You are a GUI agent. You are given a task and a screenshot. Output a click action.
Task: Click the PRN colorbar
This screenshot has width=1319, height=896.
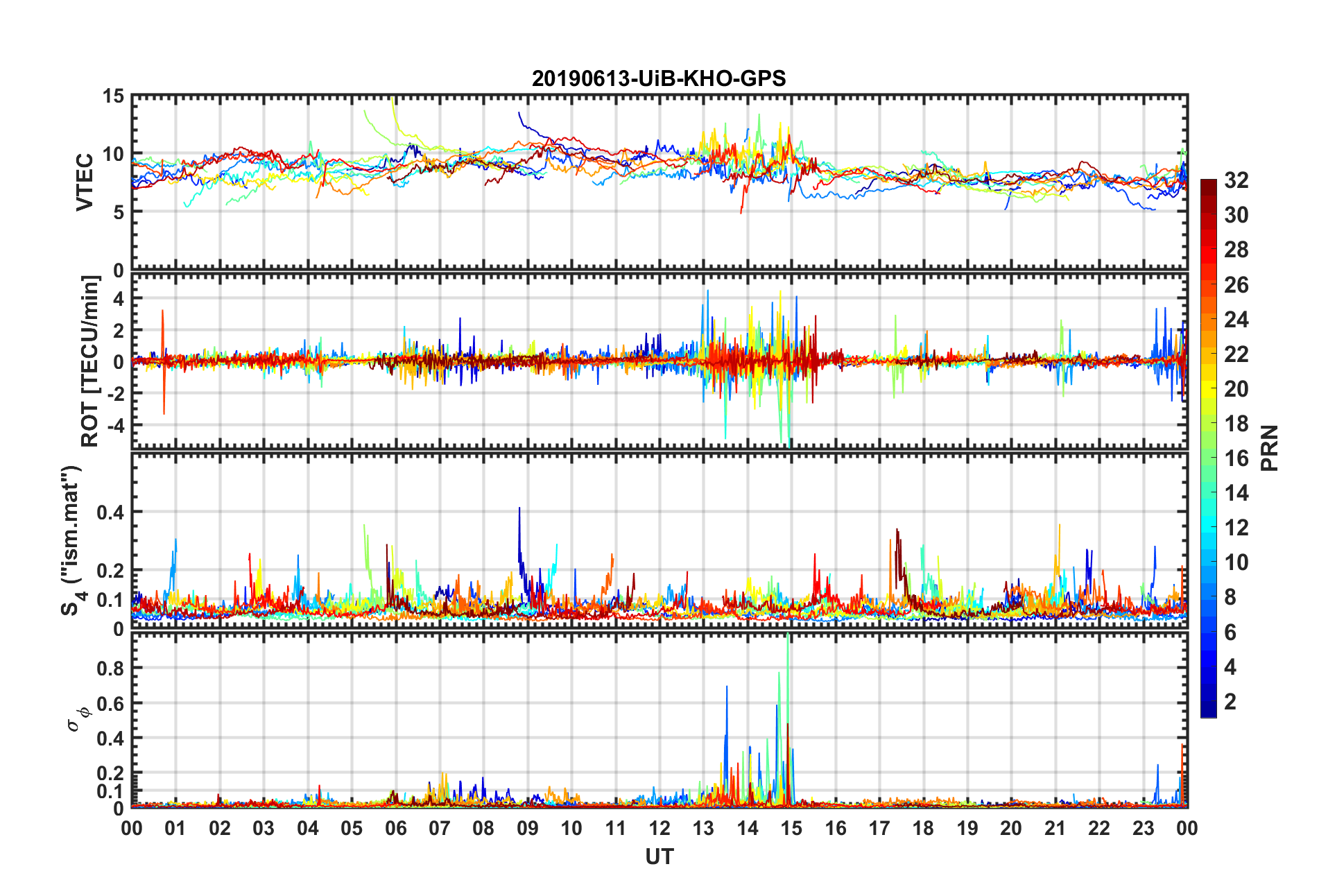(x=1209, y=448)
